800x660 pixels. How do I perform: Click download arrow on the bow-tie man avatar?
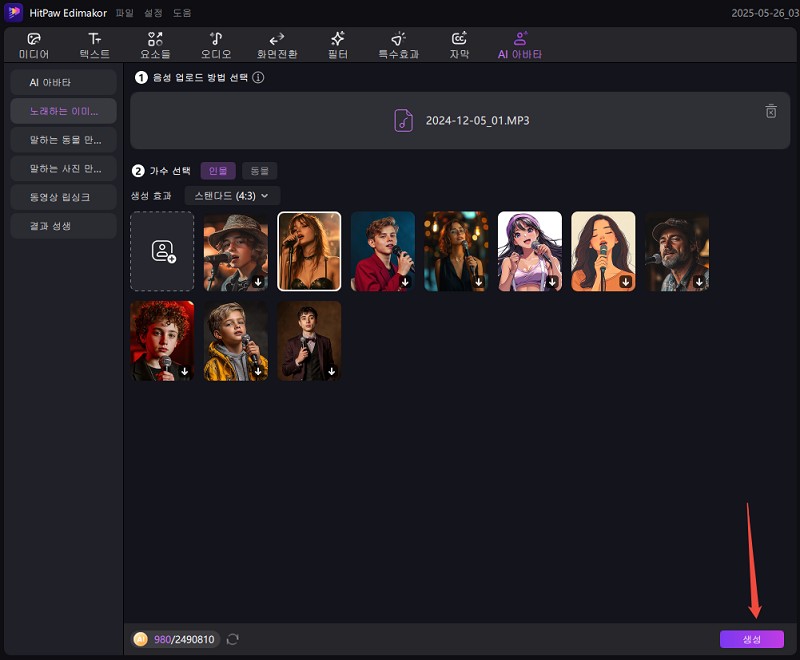click(x=332, y=371)
